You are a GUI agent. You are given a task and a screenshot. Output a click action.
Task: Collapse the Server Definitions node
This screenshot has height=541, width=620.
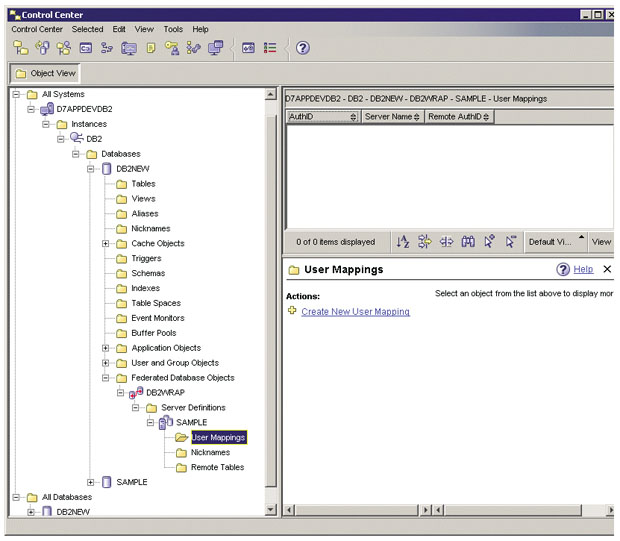click(136, 408)
